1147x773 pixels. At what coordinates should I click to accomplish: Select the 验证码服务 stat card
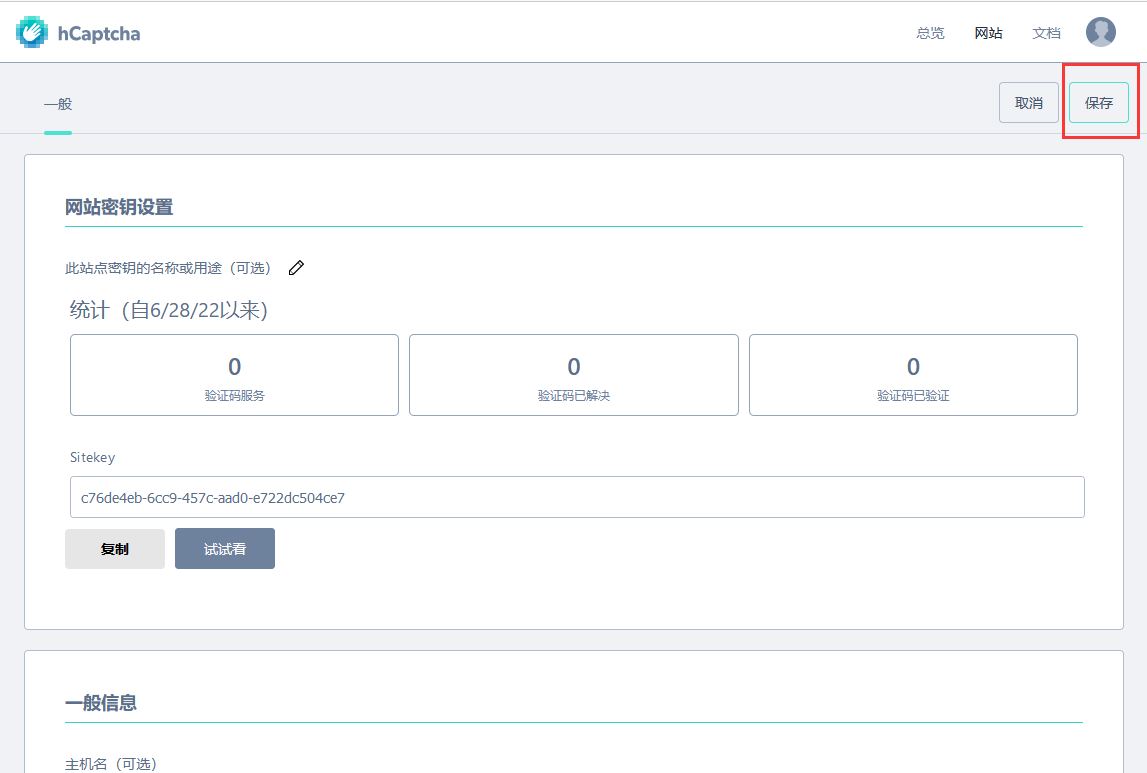(234, 375)
